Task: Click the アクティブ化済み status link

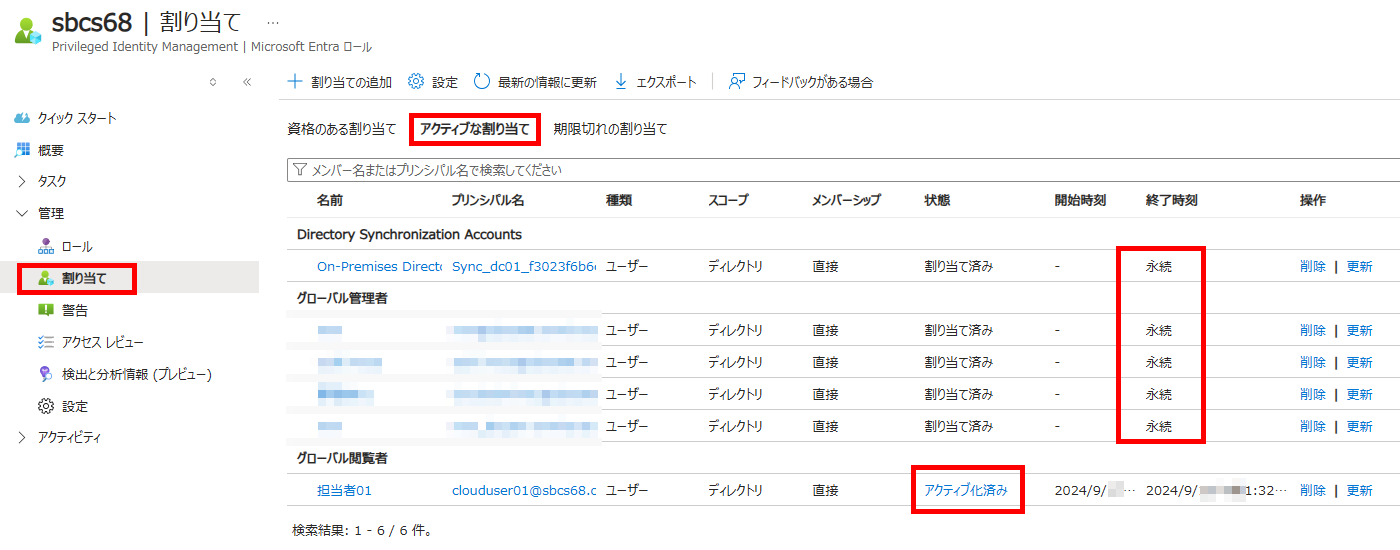Action: click(965, 490)
